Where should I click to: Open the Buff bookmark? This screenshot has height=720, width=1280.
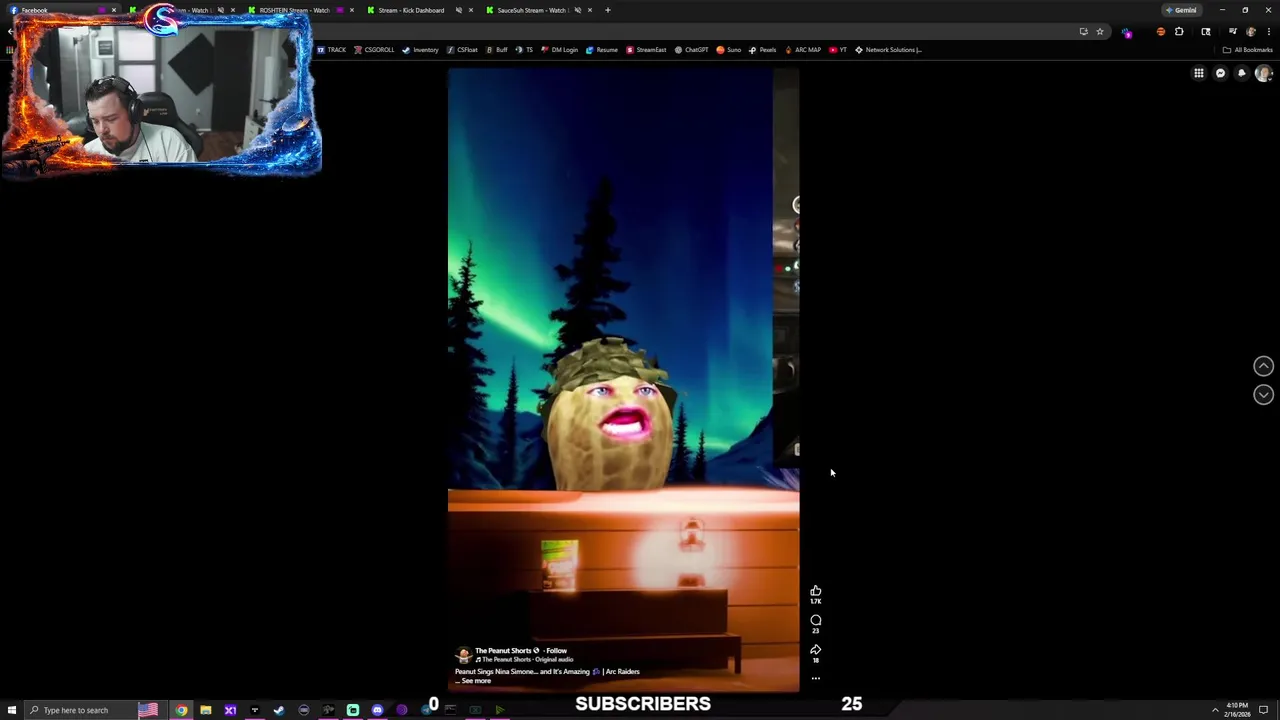point(497,50)
